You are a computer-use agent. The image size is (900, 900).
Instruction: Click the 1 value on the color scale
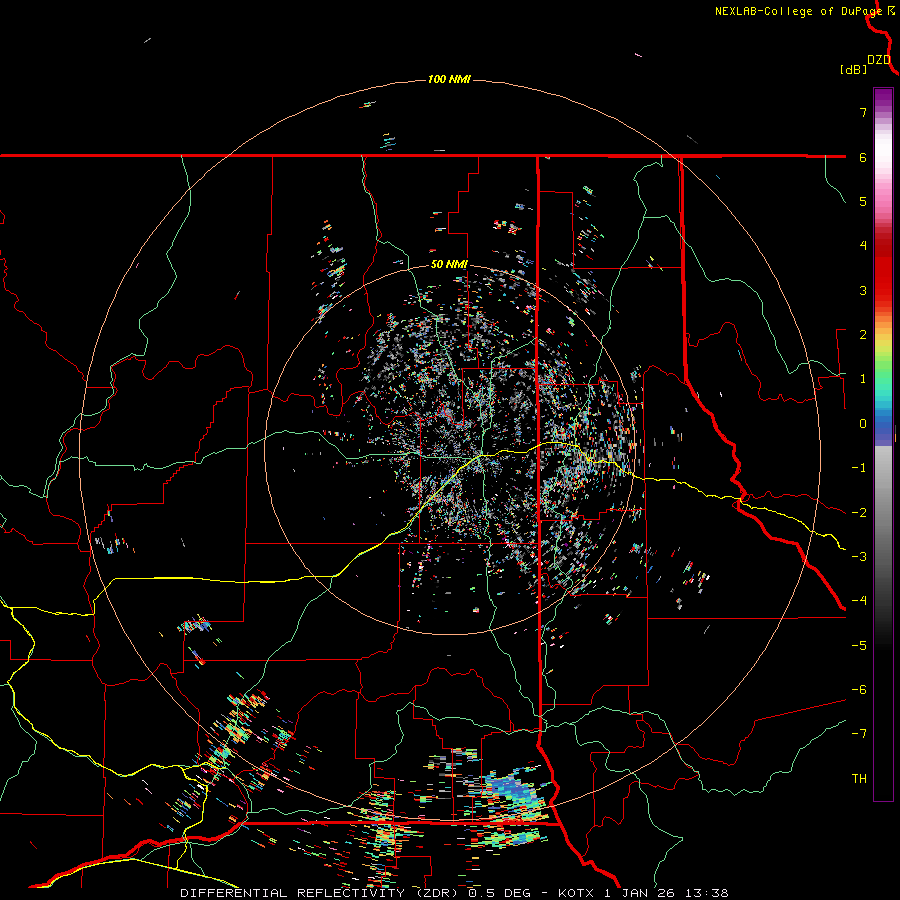point(863,379)
